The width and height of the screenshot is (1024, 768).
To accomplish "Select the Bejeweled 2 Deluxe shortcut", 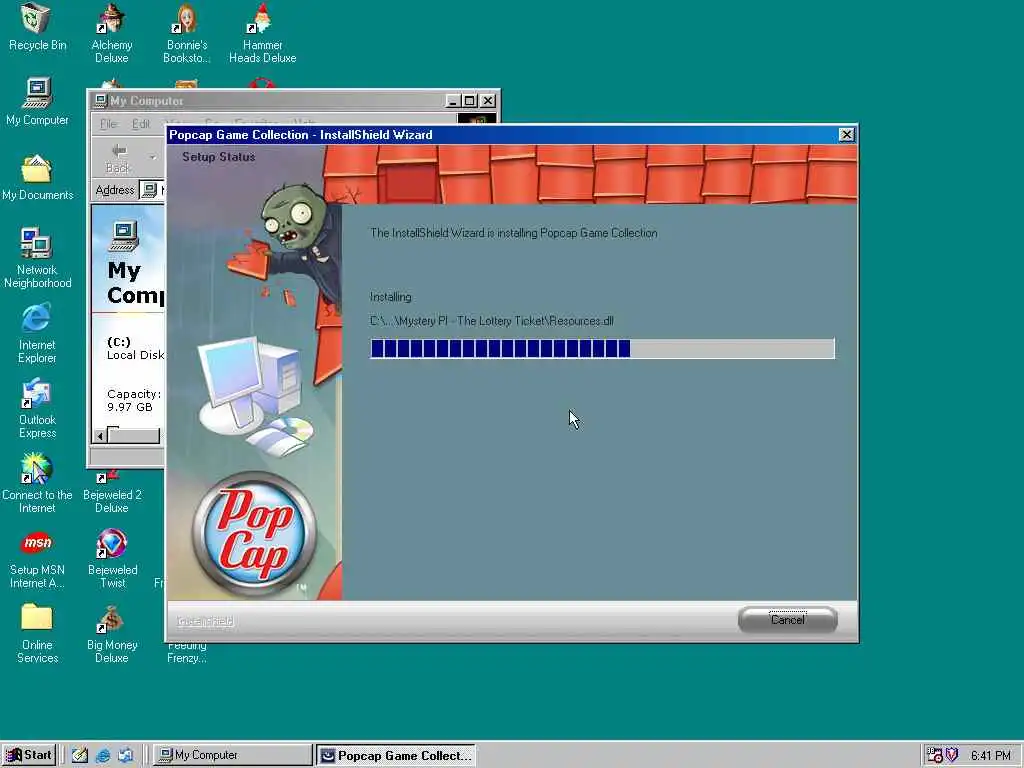I will click(112, 493).
